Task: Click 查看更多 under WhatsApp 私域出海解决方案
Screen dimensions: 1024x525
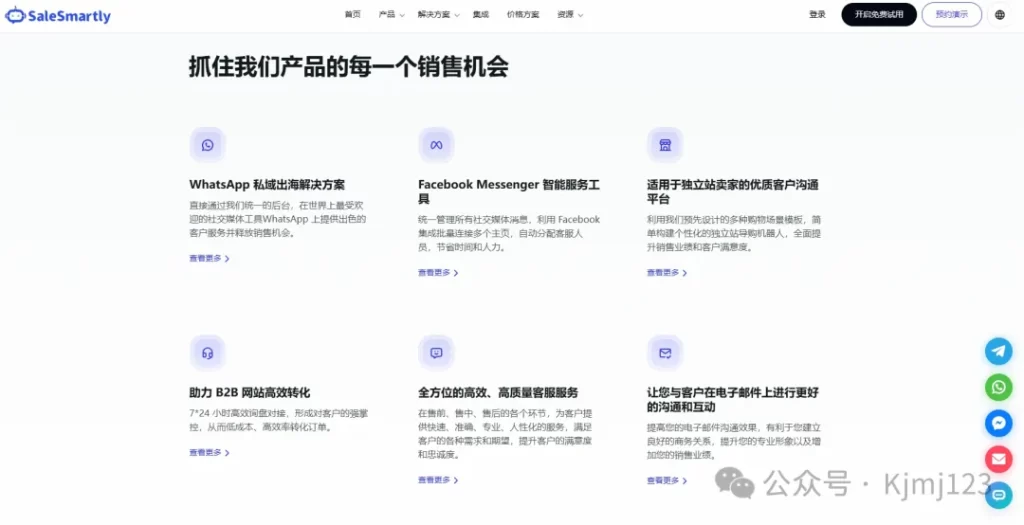Action: 210,259
